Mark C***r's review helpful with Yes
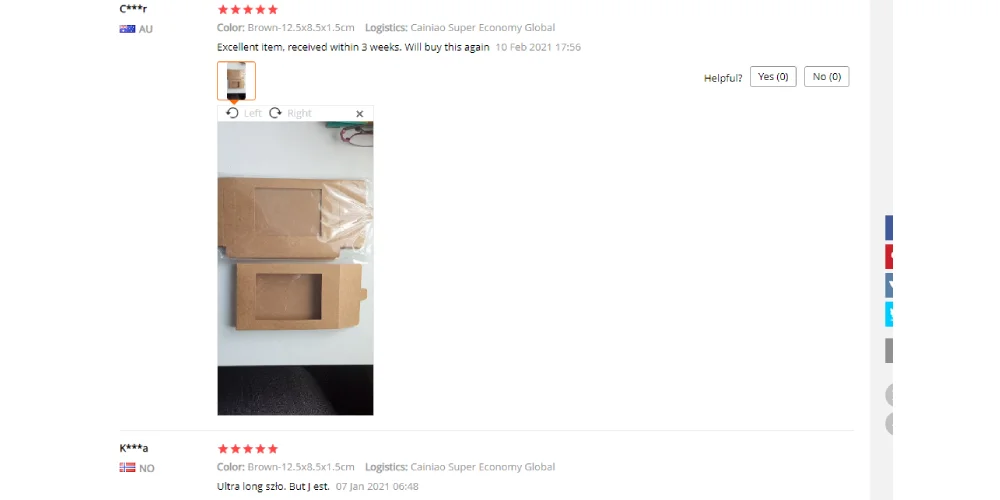 pos(773,77)
